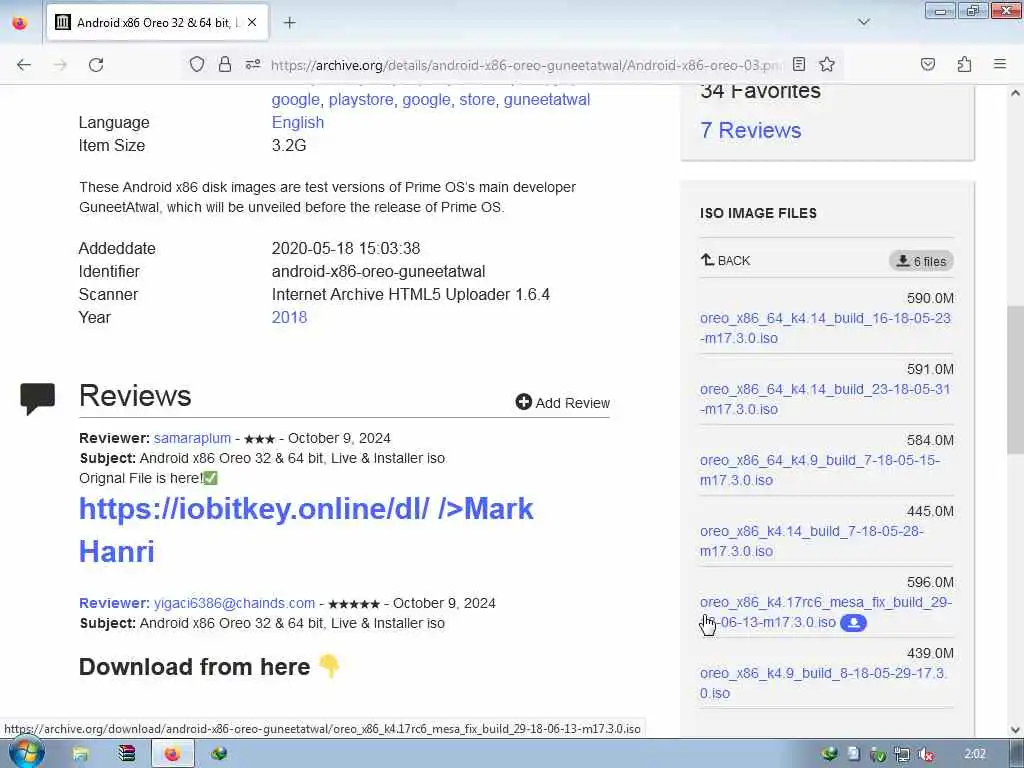
Task: Click the English language link
Action: coord(298,122)
